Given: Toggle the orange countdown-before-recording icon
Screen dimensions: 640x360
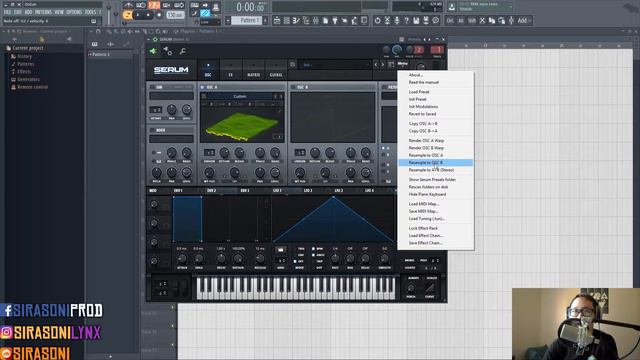Looking at the screenshot, I should (x=154, y=5).
